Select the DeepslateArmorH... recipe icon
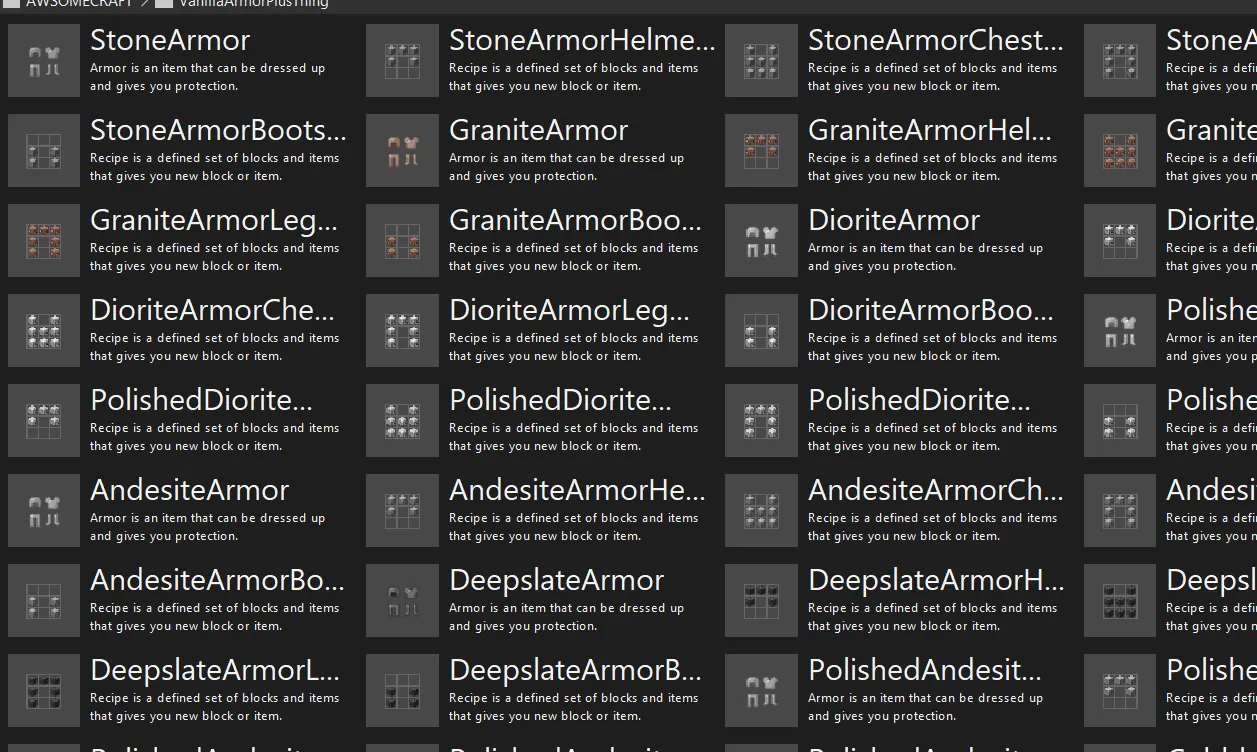Viewport: 1257px width, 752px height. (762, 601)
